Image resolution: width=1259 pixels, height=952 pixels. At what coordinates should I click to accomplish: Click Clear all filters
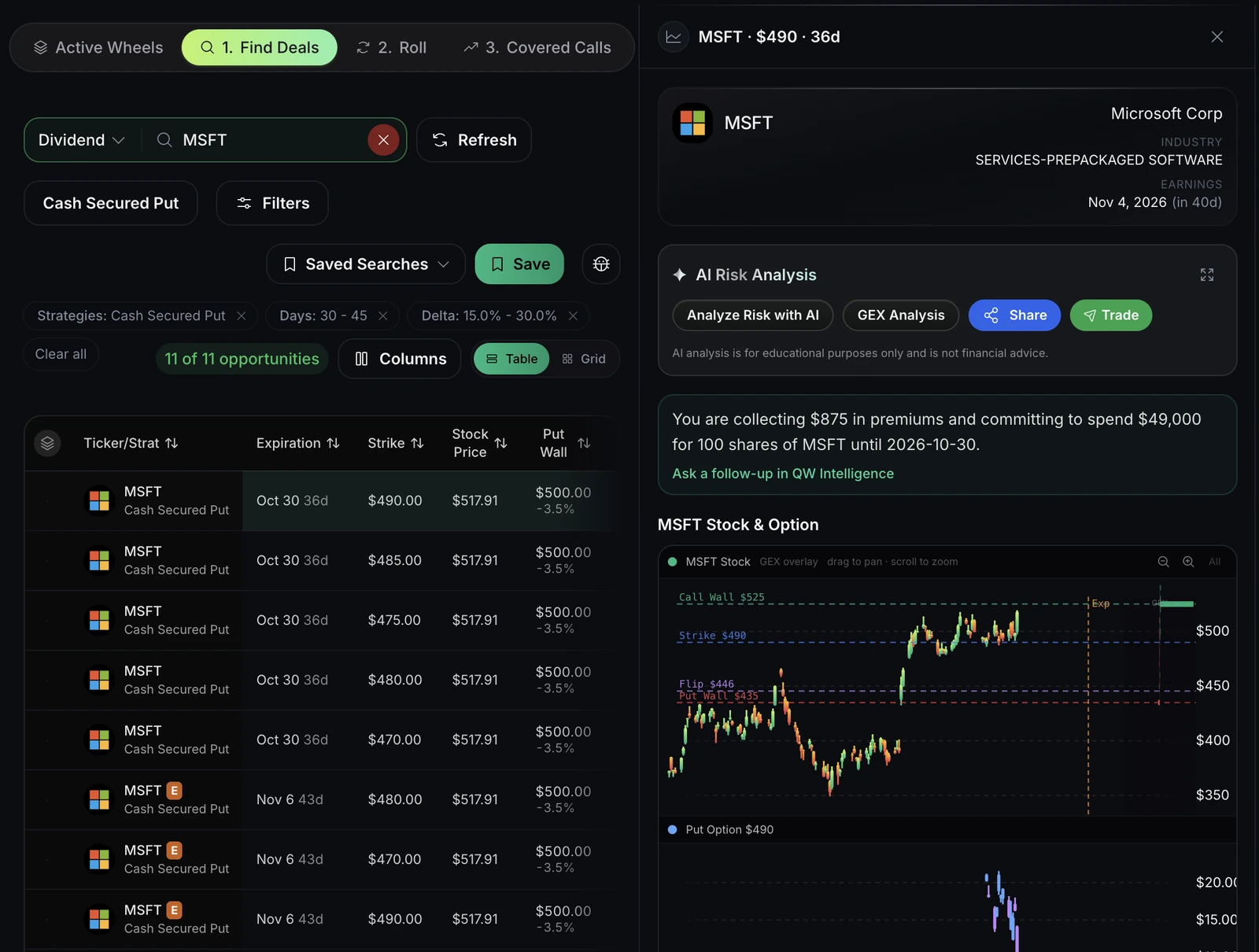[x=61, y=354]
